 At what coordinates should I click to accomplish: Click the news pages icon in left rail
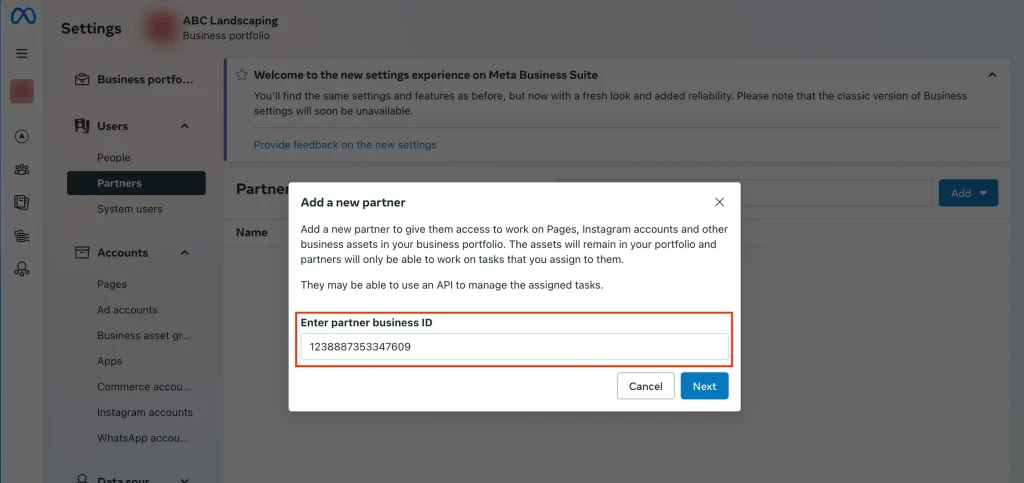click(22, 203)
